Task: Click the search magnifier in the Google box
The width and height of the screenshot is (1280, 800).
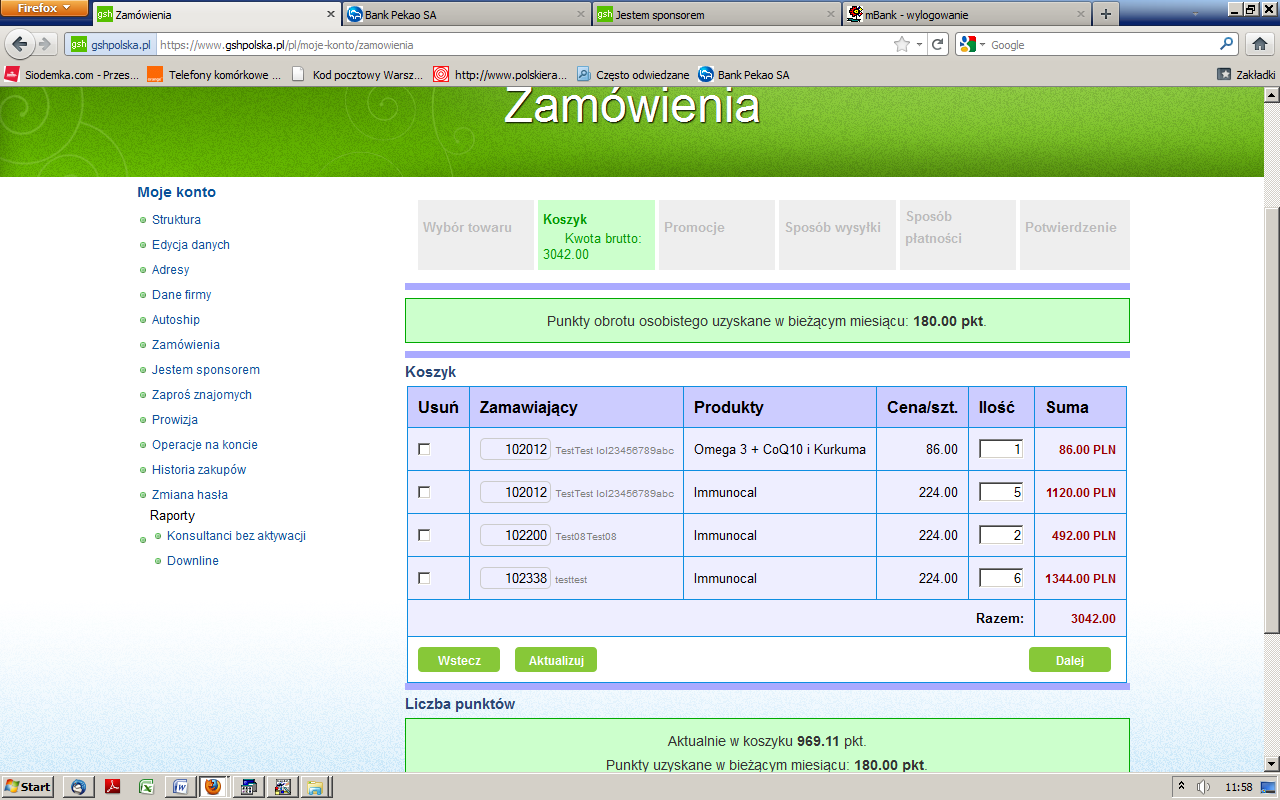Action: pyautogui.click(x=1227, y=44)
